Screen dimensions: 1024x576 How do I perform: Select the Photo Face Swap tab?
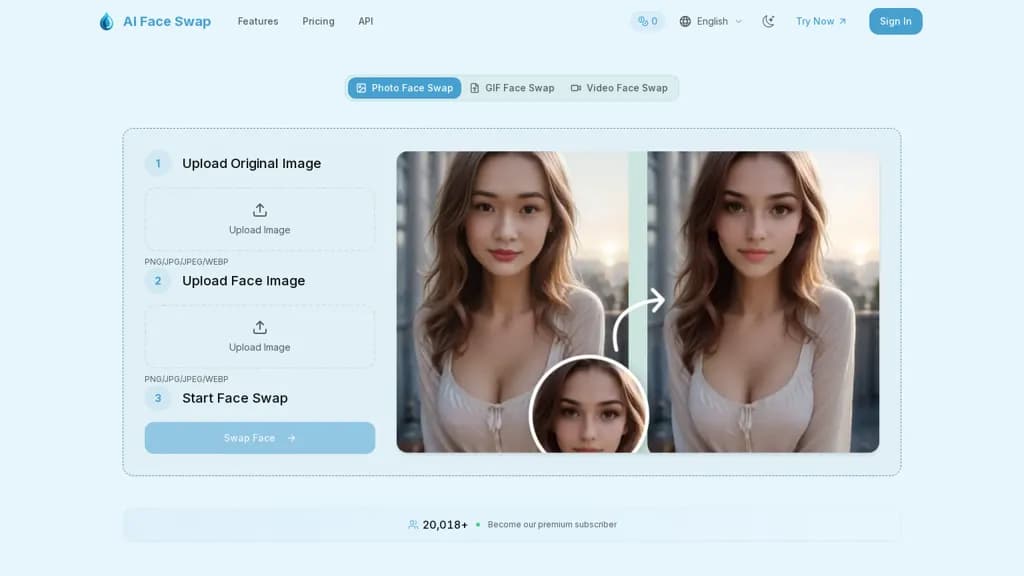click(x=404, y=88)
